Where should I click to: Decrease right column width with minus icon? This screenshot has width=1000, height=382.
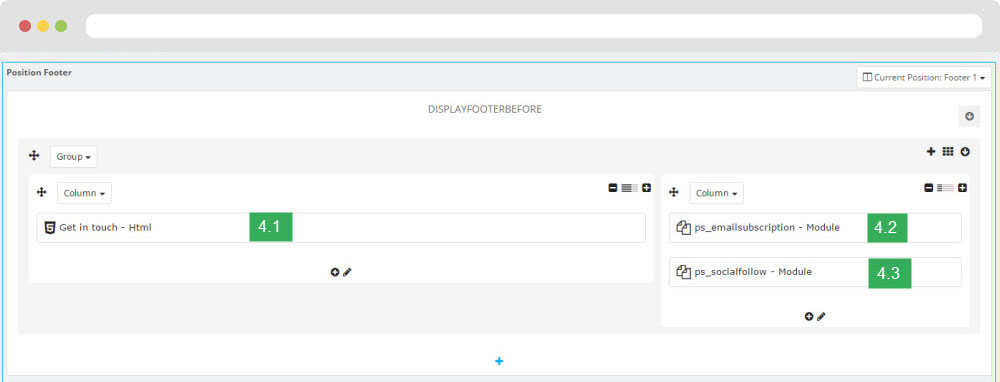(929, 187)
